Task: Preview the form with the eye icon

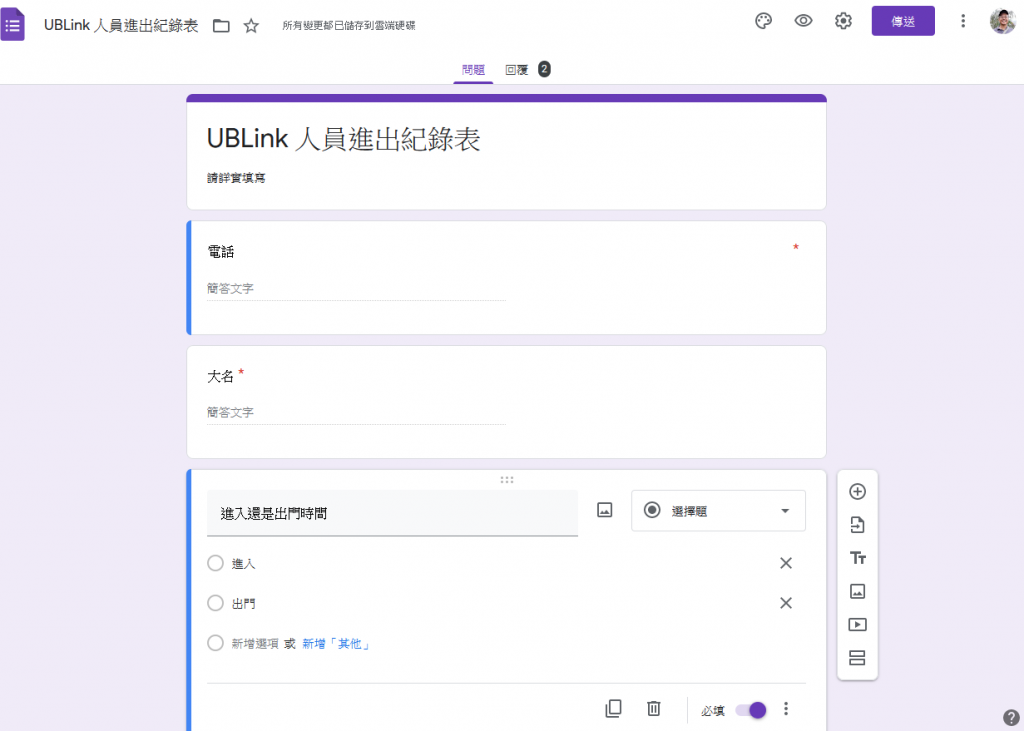Action: tap(803, 21)
